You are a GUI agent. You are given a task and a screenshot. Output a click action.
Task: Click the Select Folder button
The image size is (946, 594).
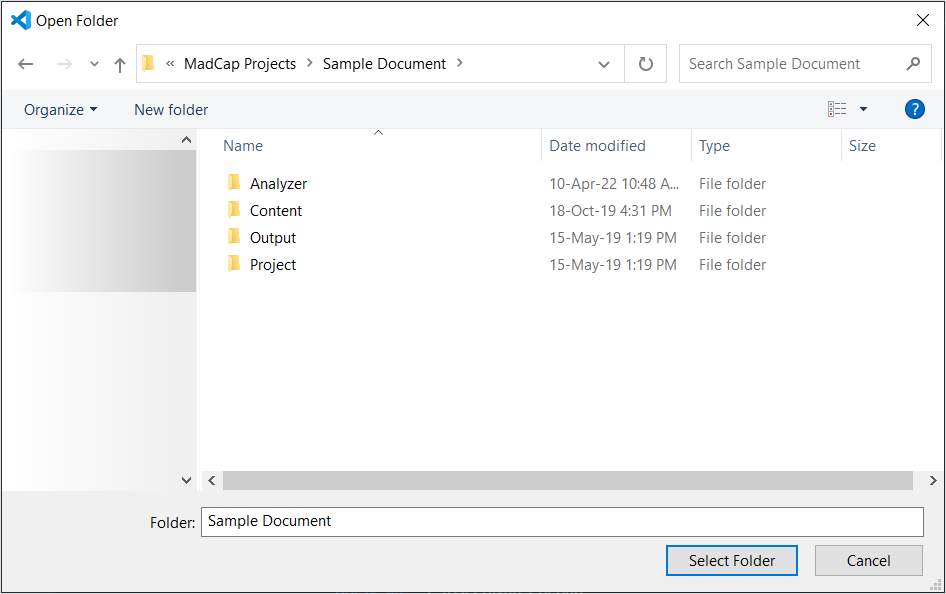click(x=731, y=560)
